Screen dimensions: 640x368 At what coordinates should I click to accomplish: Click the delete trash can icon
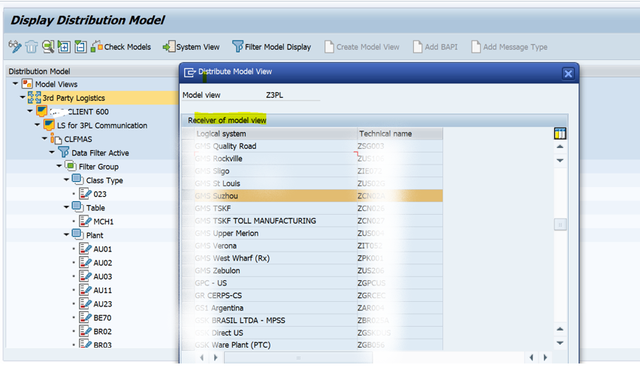point(31,47)
